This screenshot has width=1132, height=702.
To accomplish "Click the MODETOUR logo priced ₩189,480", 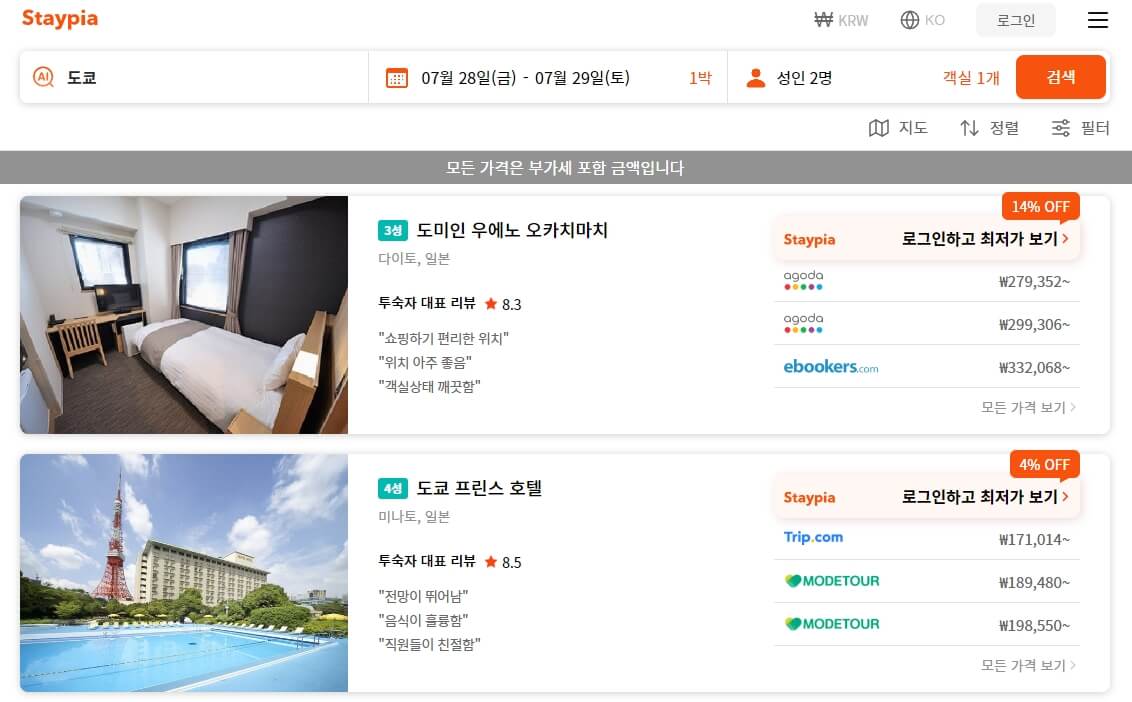I will (832, 581).
